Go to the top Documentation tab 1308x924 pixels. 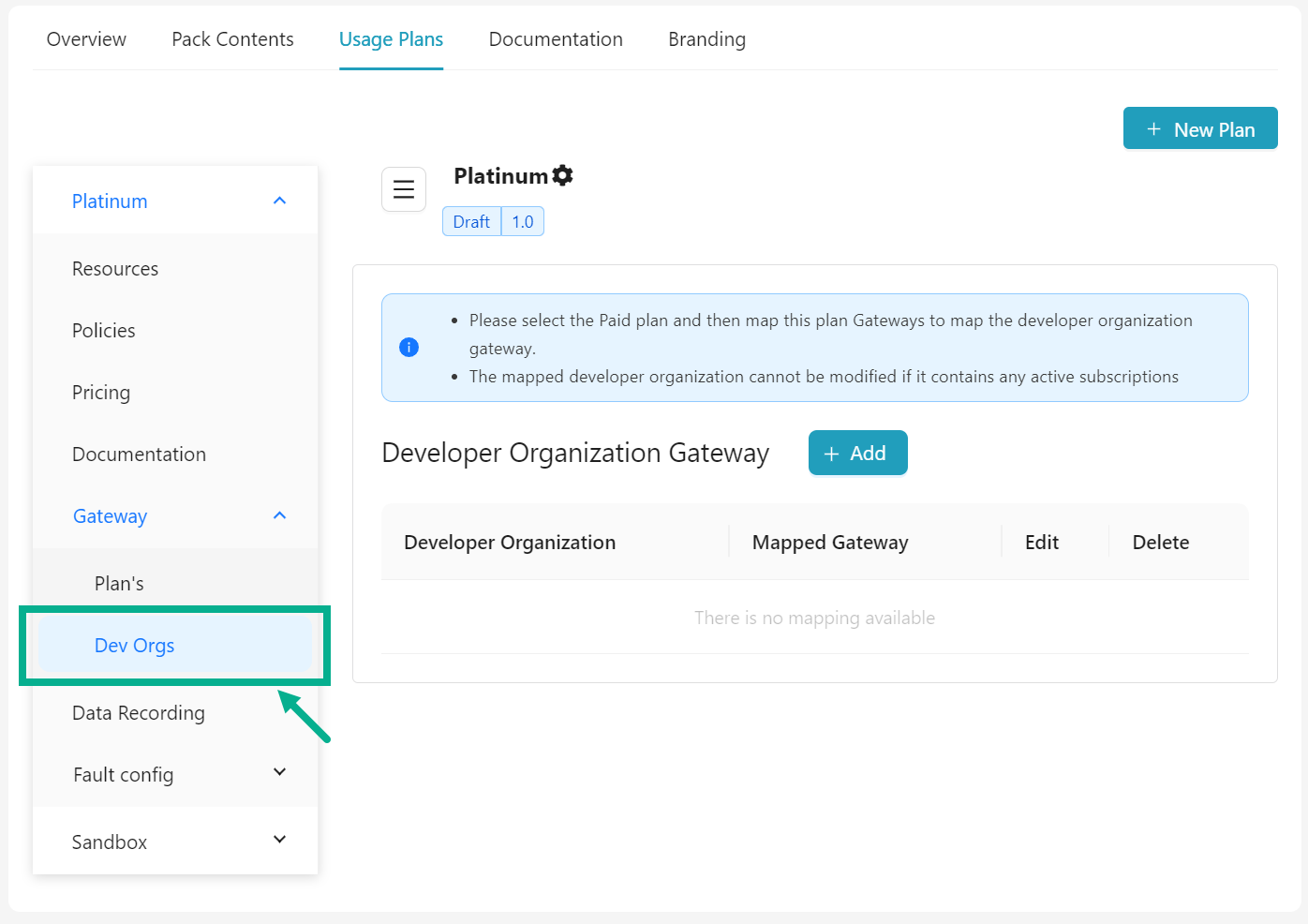556,39
